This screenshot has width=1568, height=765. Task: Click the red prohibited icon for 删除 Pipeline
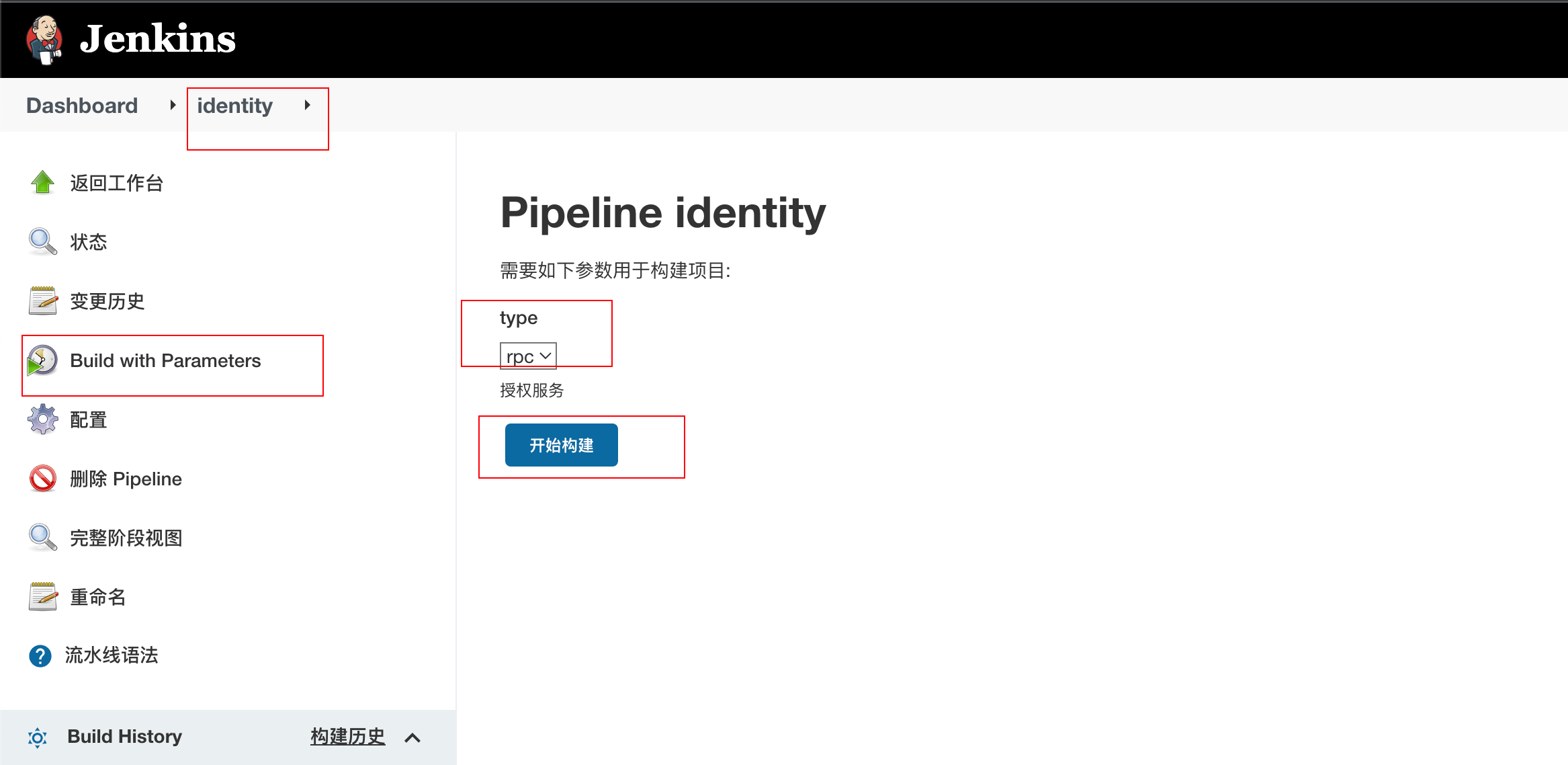pos(42,479)
